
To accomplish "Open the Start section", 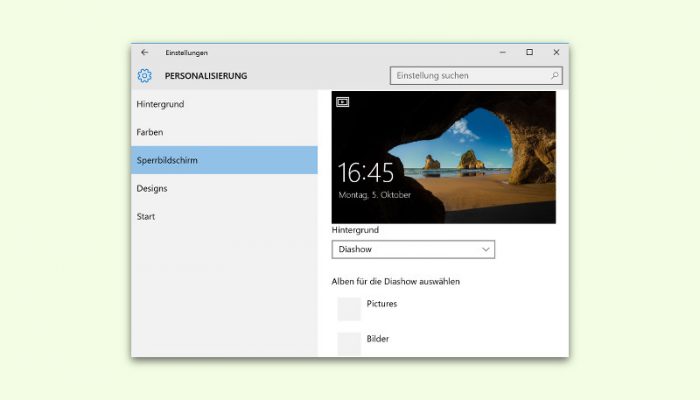I will pyautogui.click(x=224, y=216).
